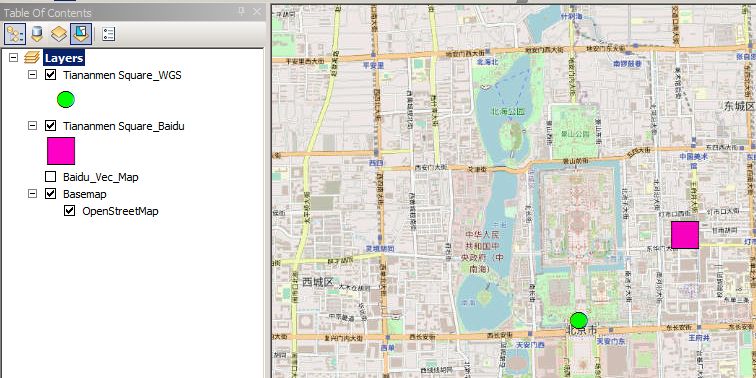Click the green WGS point on map
Image resolution: width=756 pixels, height=378 pixels.
pyautogui.click(x=579, y=320)
